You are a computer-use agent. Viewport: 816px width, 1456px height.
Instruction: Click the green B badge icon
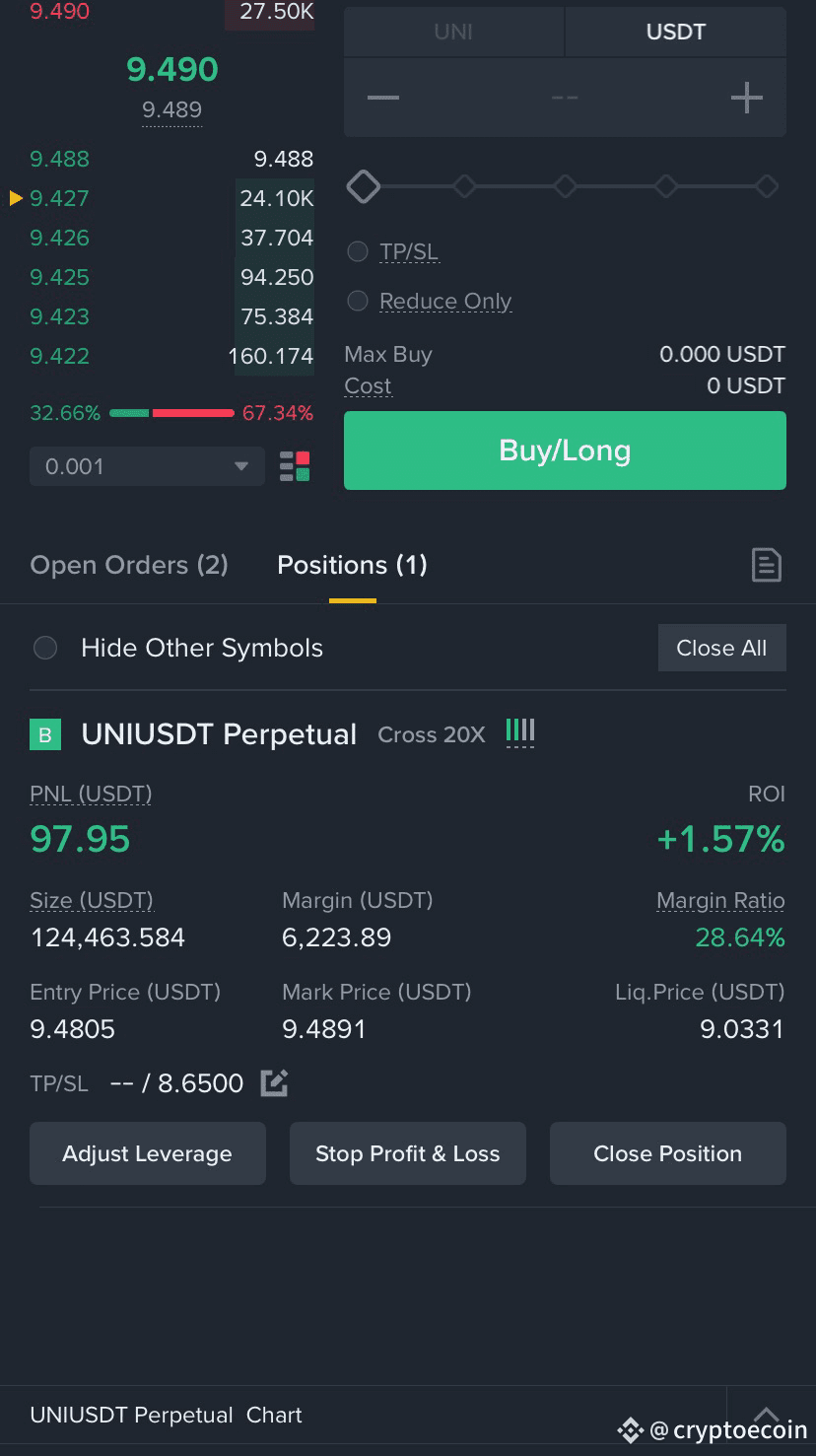45,734
